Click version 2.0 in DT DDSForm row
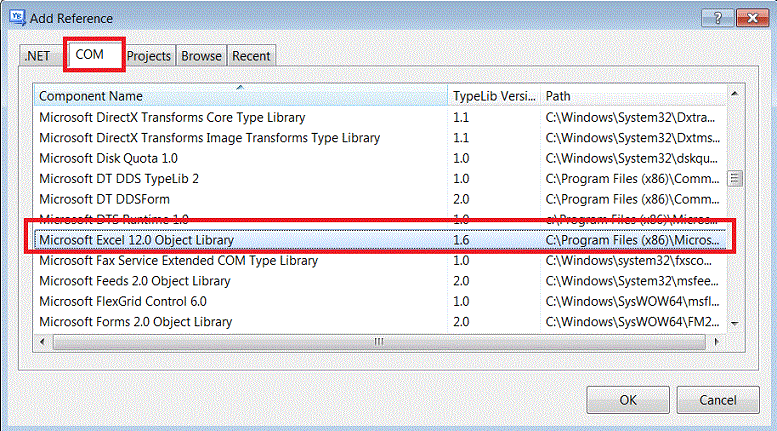This screenshot has width=777, height=431. [x=461, y=199]
